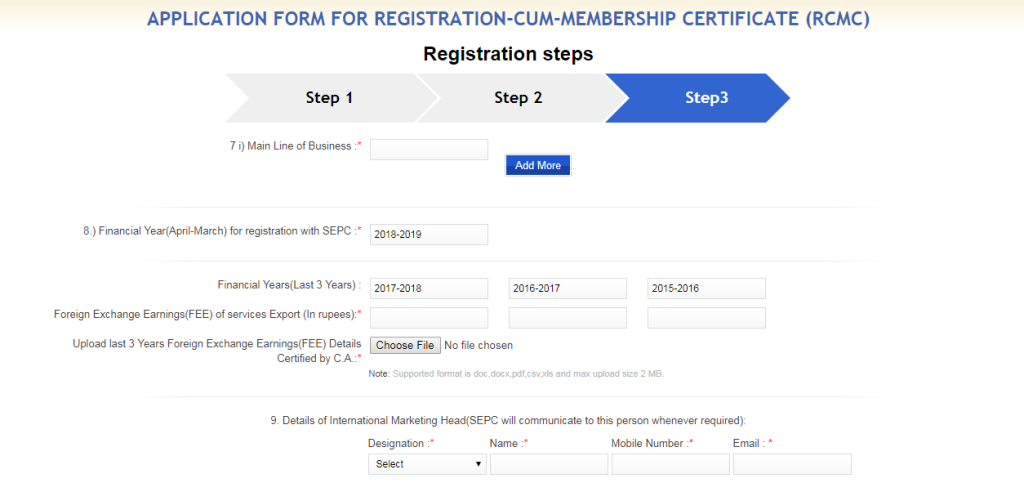Go to Step 1 of registration
Image resolution: width=1024 pixels, height=483 pixels.
(330, 98)
